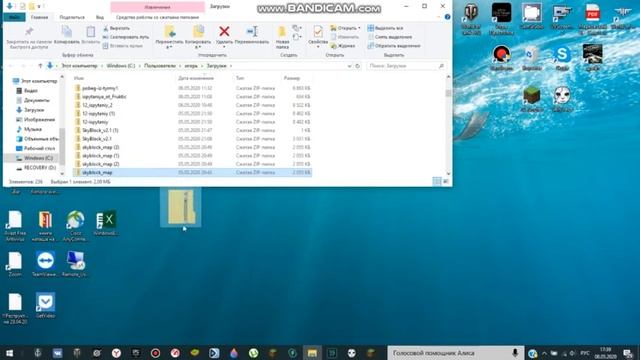Open the TeamViewer desktop icon
The width and height of the screenshot is (640, 360).
45,264
